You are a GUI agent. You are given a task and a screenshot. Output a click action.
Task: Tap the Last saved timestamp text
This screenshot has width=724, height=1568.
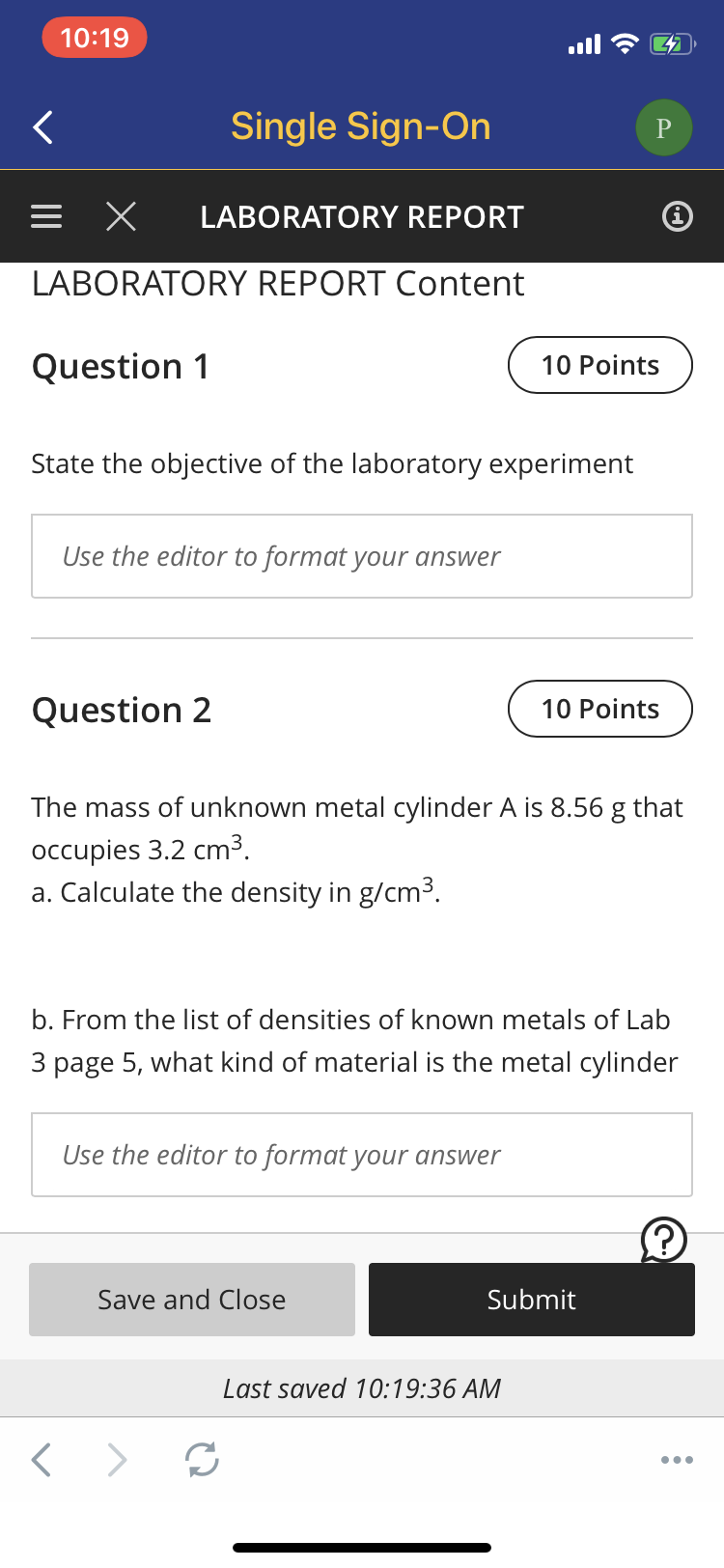[x=362, y=1388]
